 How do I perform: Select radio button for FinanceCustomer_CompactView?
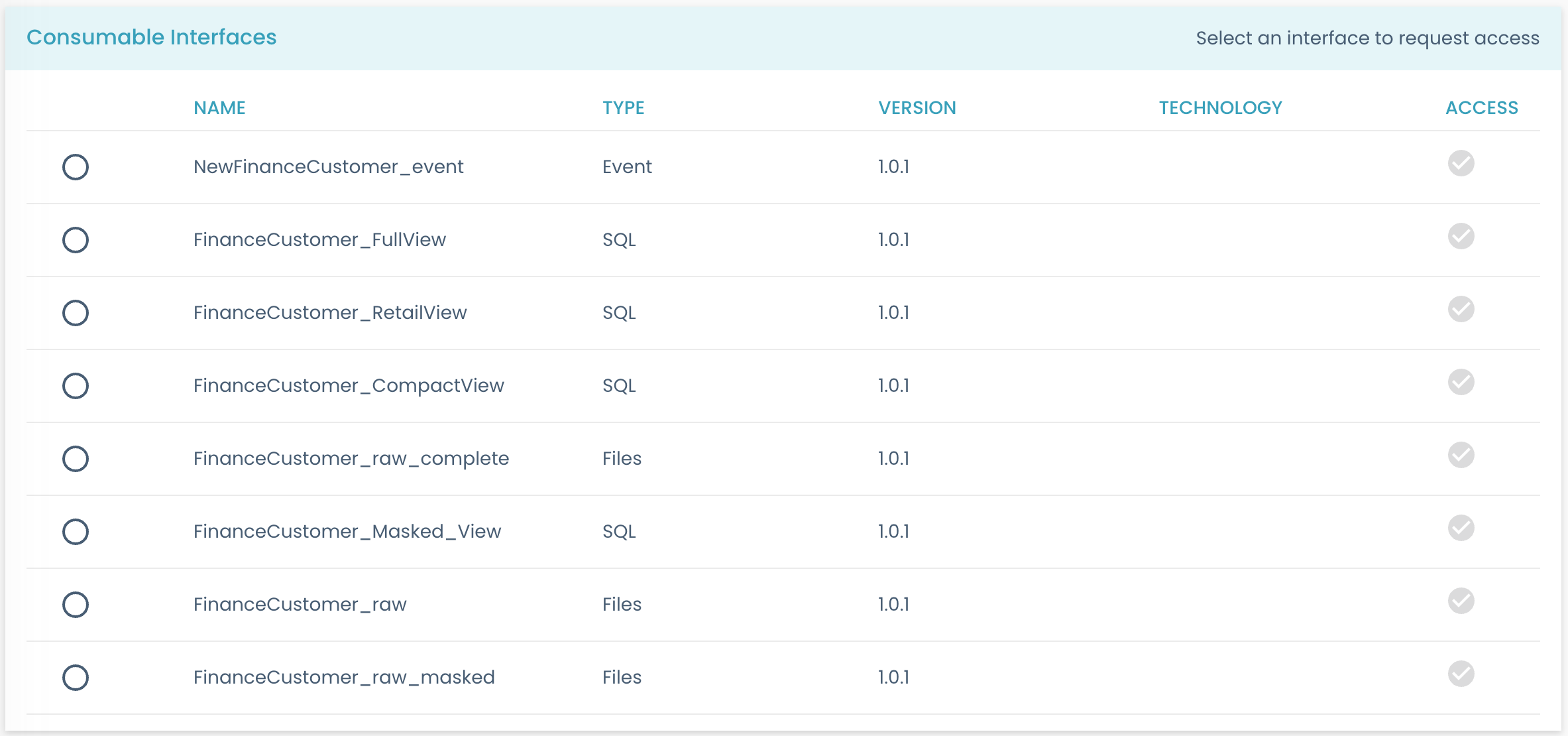point(76,386)
